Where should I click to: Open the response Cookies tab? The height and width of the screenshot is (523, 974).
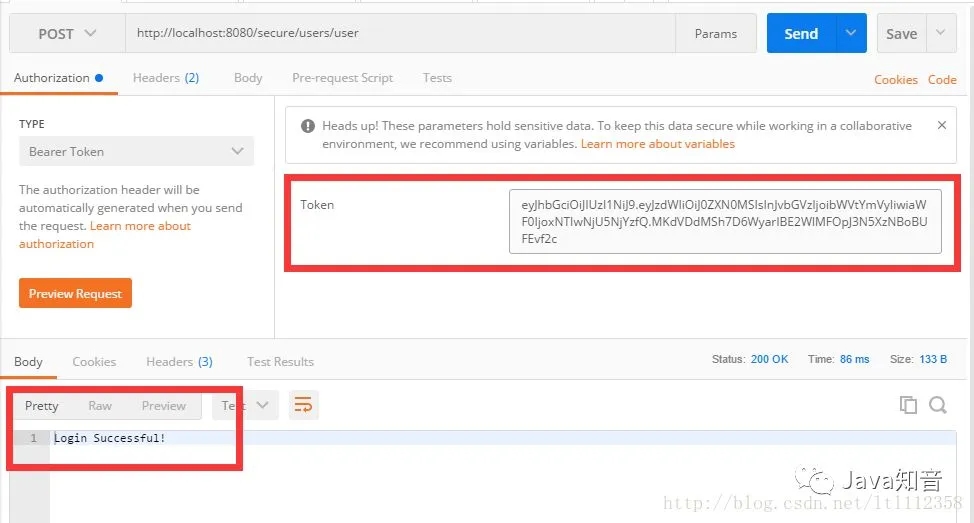point(94,362)
